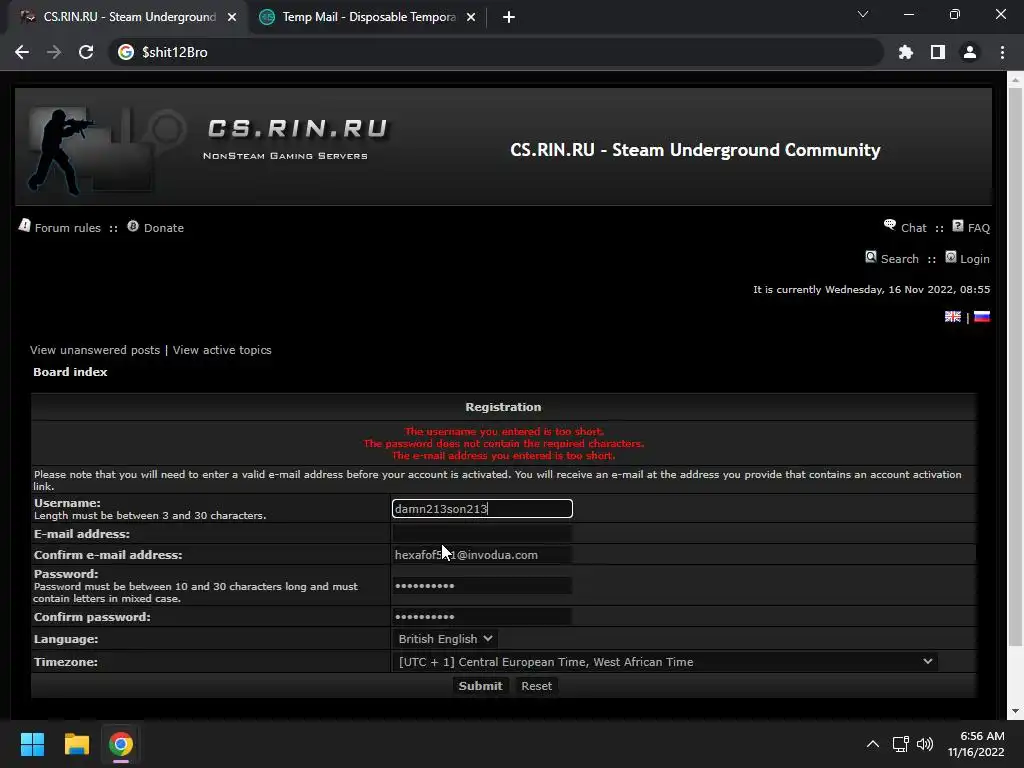Click the Search magnifier icon
Screen dimensions: 1024x768
point(871,256)
